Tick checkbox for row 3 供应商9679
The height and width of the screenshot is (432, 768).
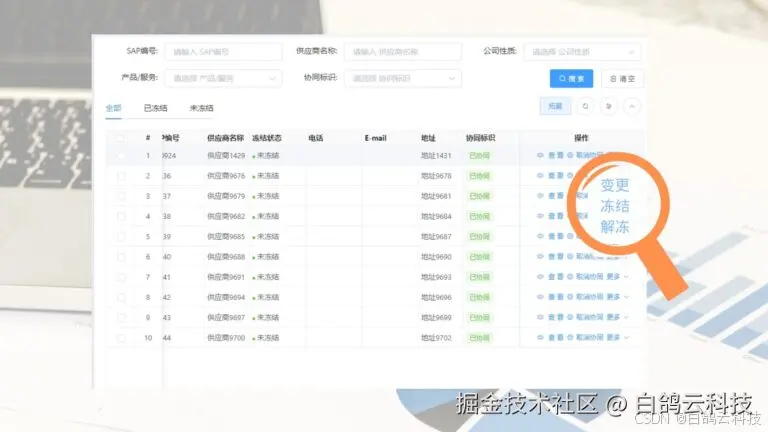(121, 196)
